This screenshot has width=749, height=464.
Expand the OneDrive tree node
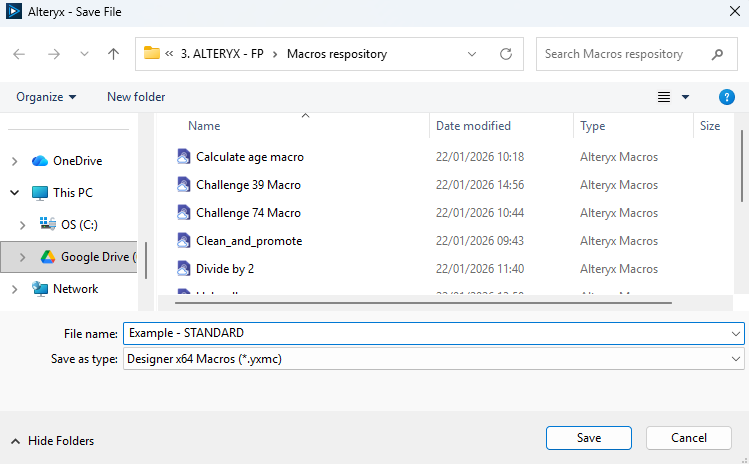coord(14,161)
